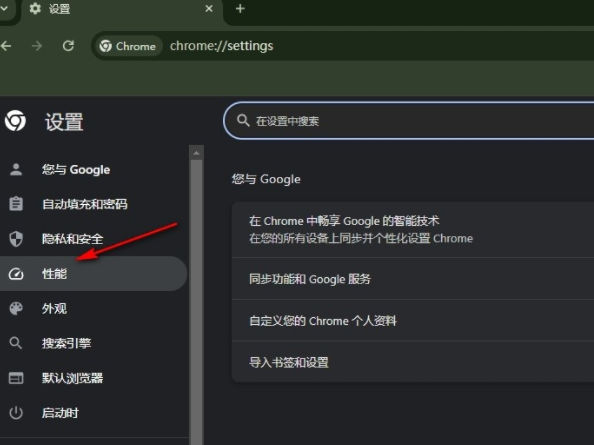The image size is (594, 445).
Task: Open 隐私和安全 section
Action: pyautogui.click(x=94, y=239)
